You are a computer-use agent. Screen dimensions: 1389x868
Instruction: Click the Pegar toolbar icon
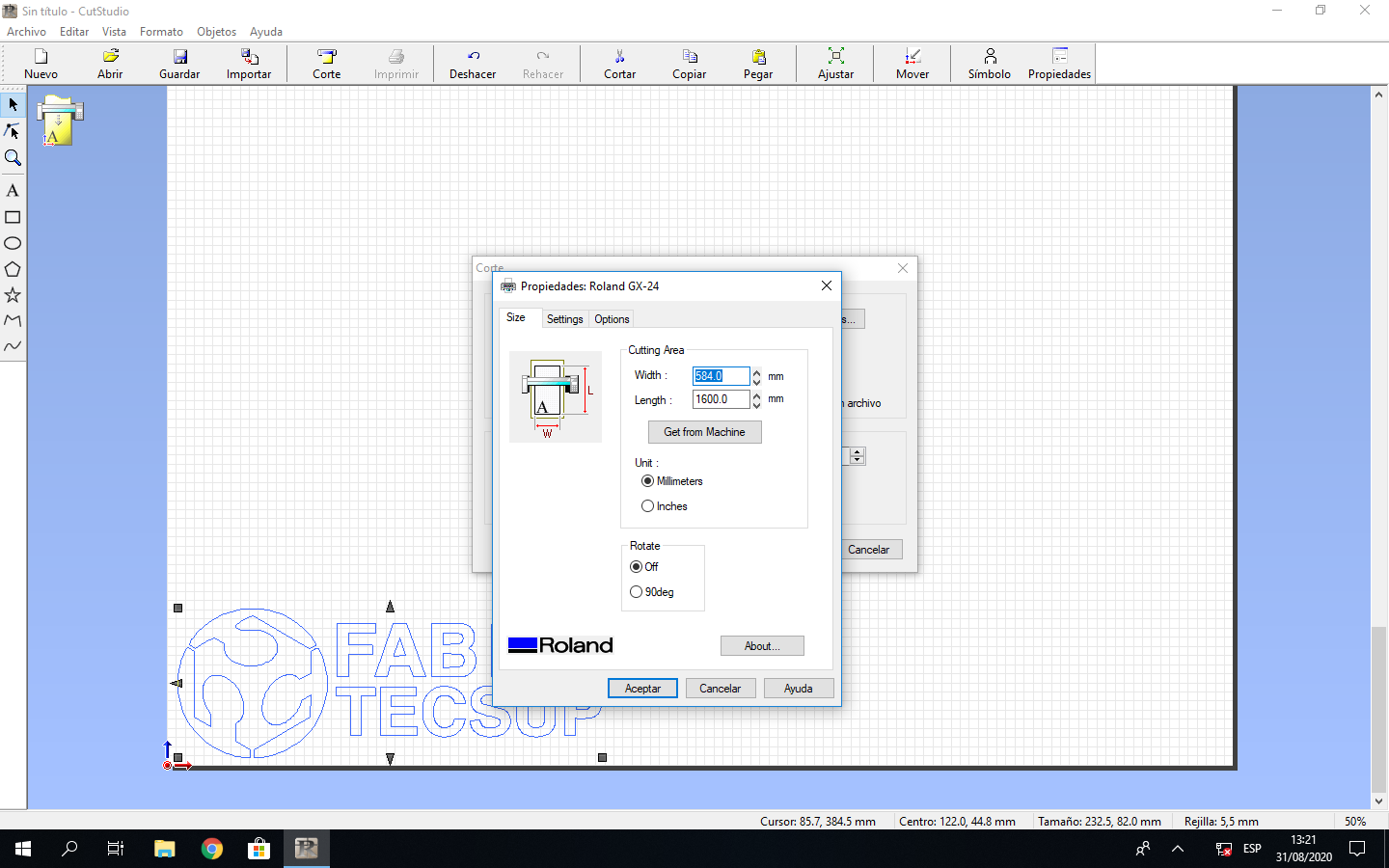758,64
